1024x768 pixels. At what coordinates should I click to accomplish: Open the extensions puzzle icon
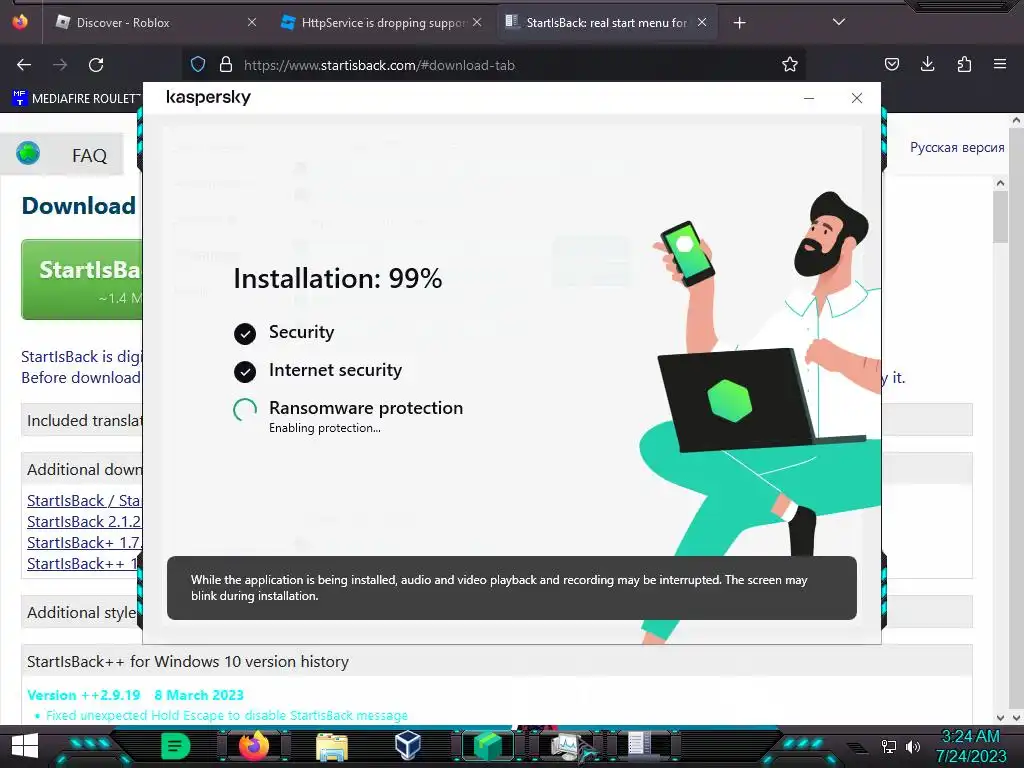(964, 65)
